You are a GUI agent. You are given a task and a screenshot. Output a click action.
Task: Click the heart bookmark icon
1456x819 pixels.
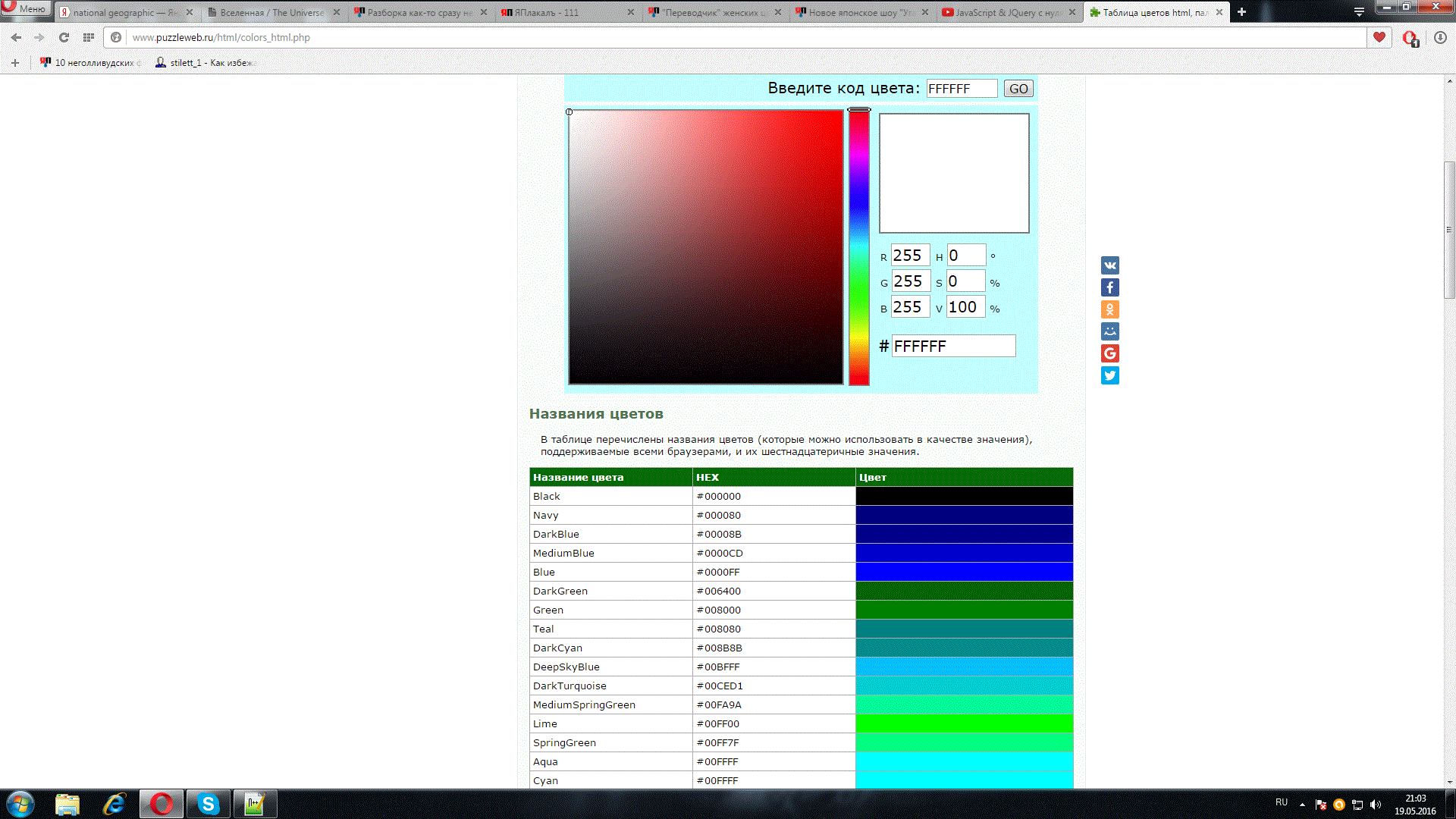pyautogui.click(x=1379, y=37)
